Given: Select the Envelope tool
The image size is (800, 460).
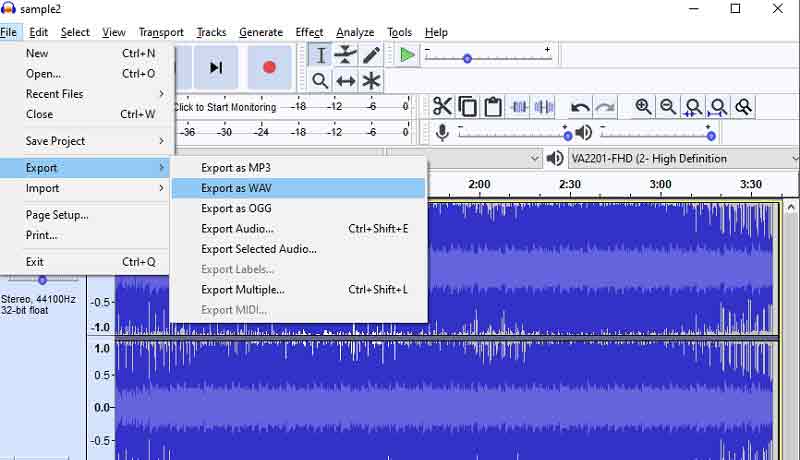Looking at the screenshot, I should tap(345, 55).
